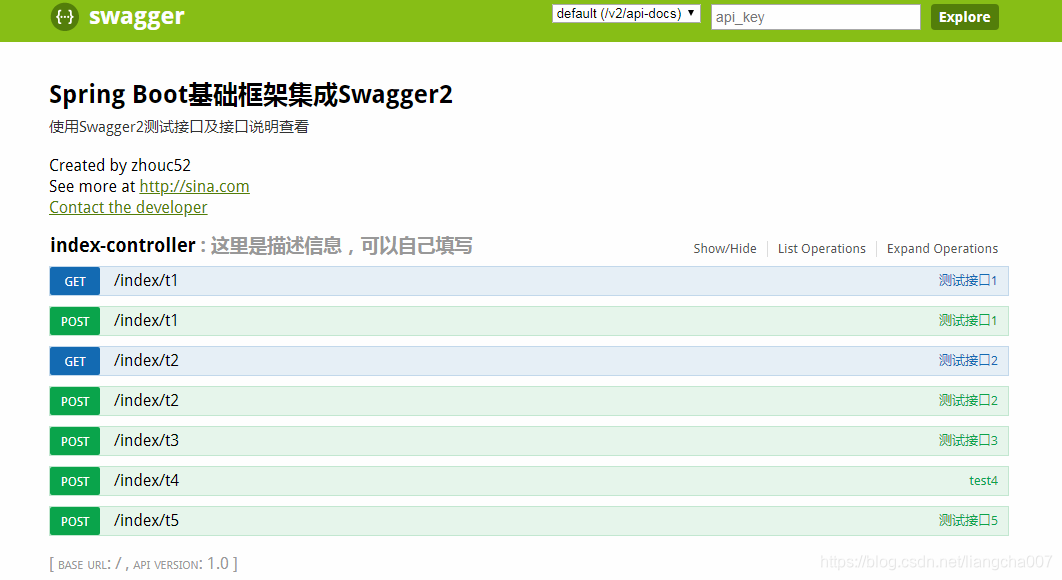Expand the POST /index/t3 path
Screen dimensions: 1062x580
(146, 440)
